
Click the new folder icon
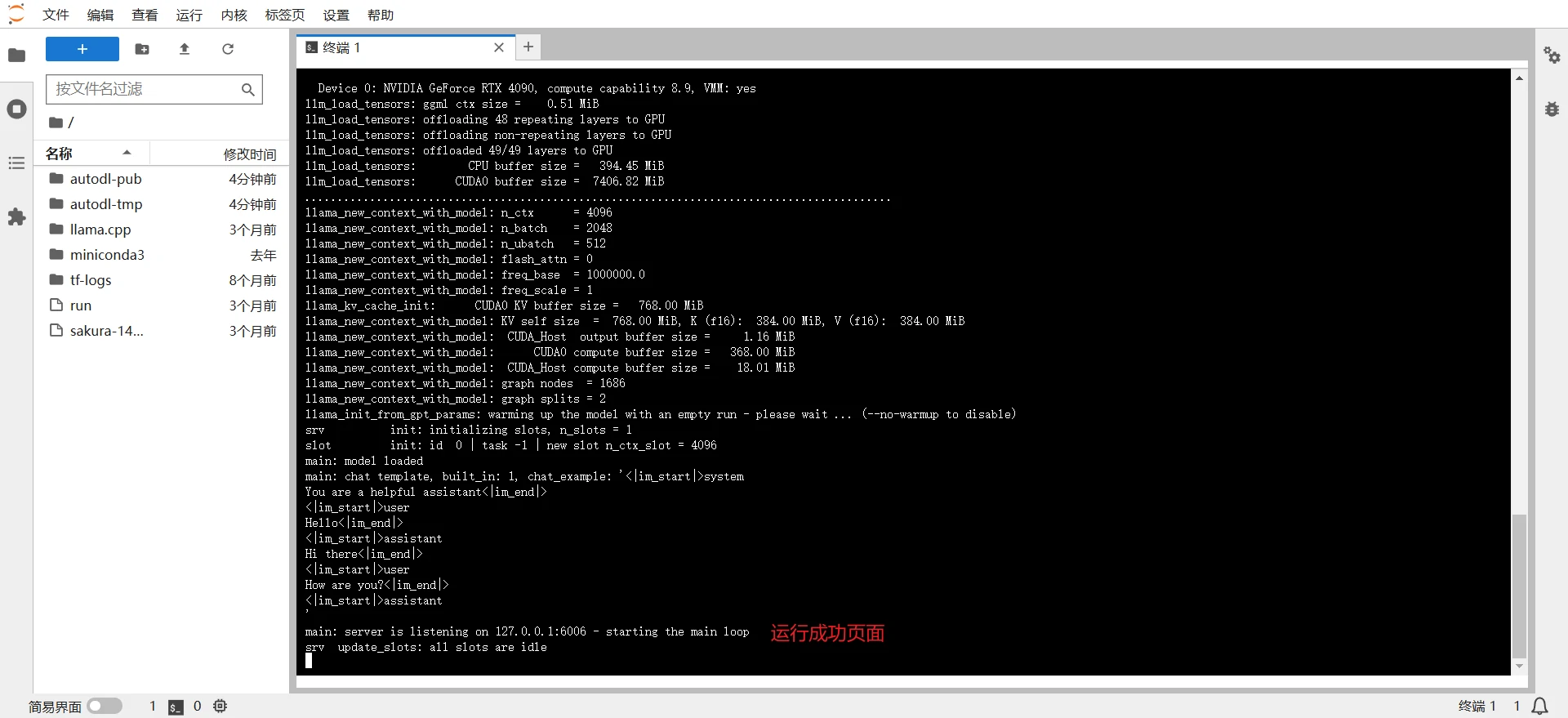click(x=142, y=49)
